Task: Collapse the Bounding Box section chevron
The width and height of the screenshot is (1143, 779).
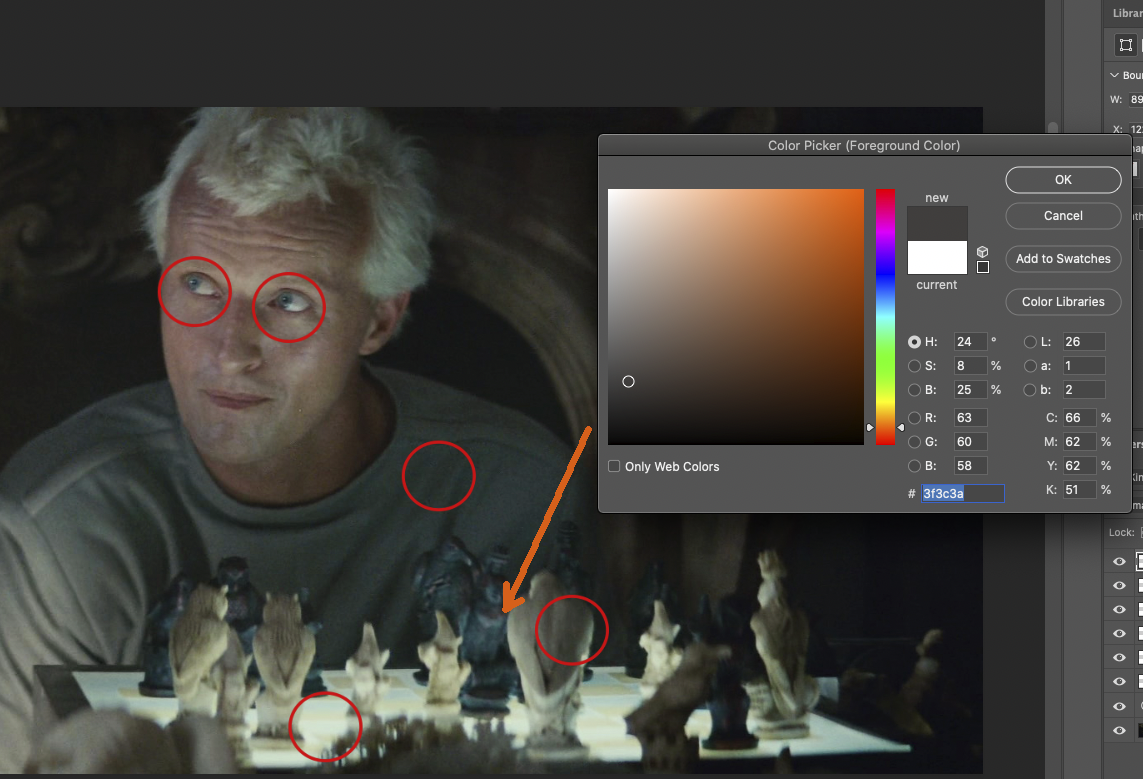Action: 1114,75
